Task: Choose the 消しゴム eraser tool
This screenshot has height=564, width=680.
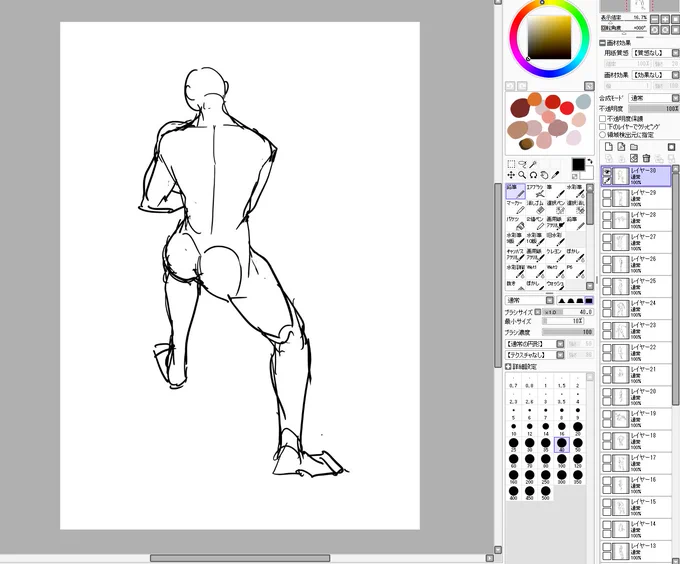Action: click(x=536, y=207)
